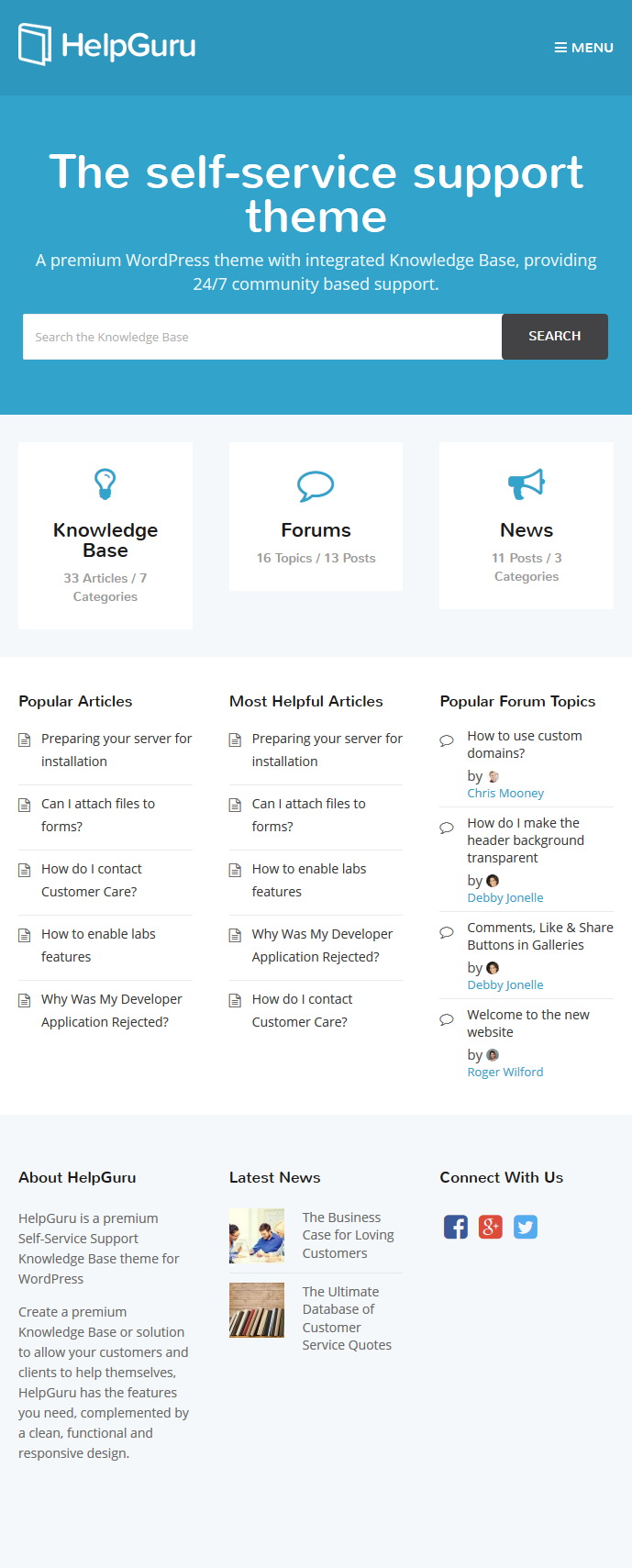Open the Facebook social icon
632x1568 pixels.
pyautogui.click(x=456, y=1227)
